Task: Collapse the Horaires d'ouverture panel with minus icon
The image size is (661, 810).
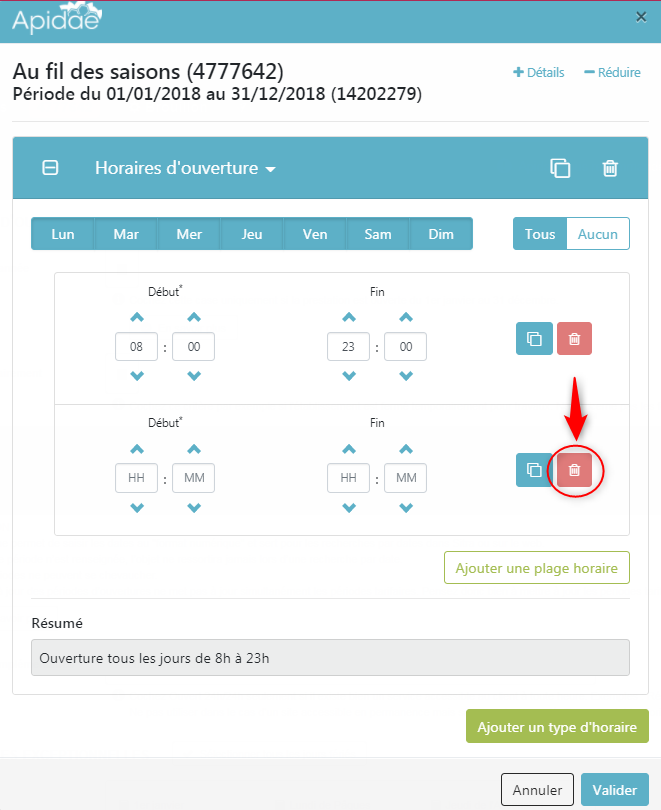Action: click(50, 168)
